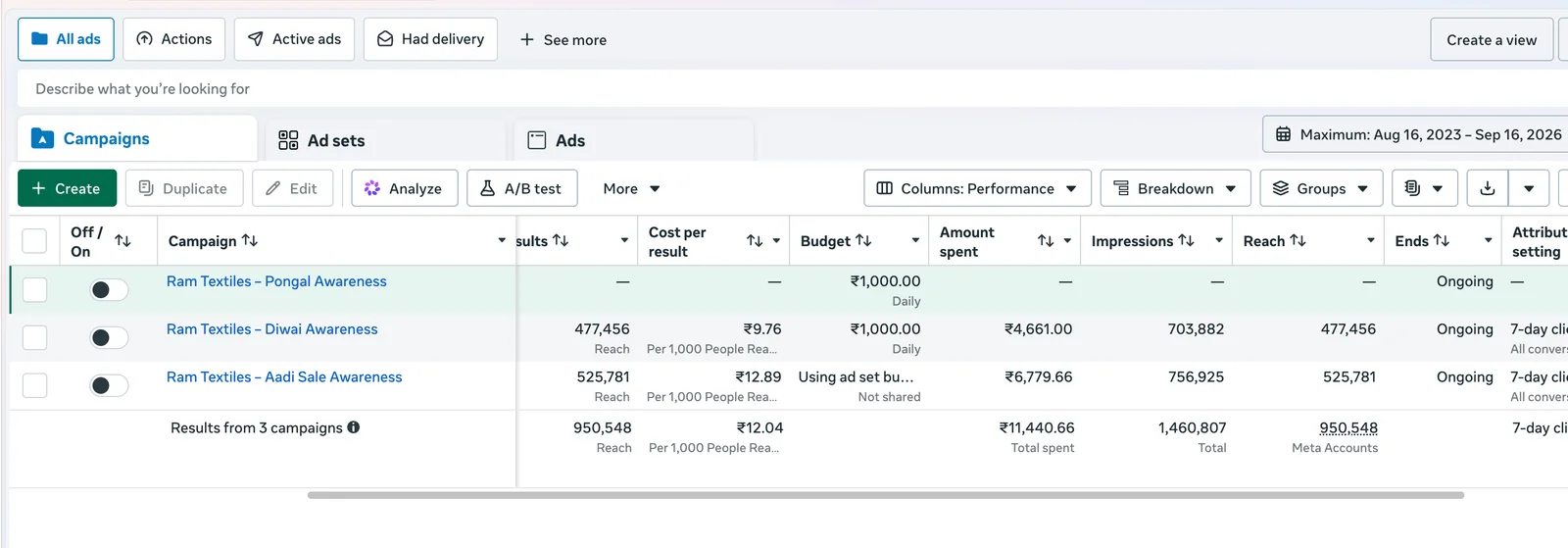Switch to the Ads tab
This screenshot has height=548, width=1568.
(x=634, y=140)
